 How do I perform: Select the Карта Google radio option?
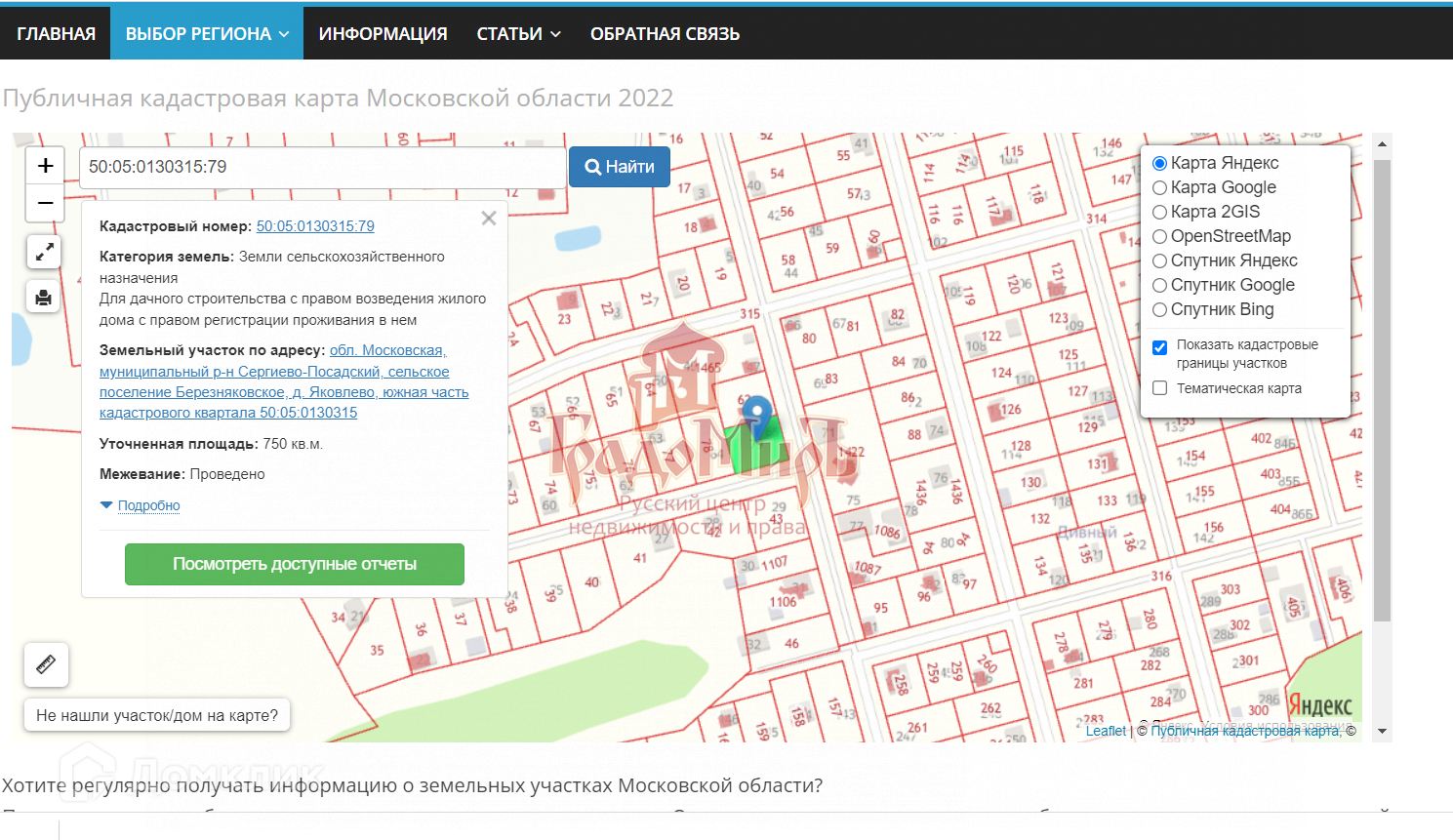[x=1160, y=187]
